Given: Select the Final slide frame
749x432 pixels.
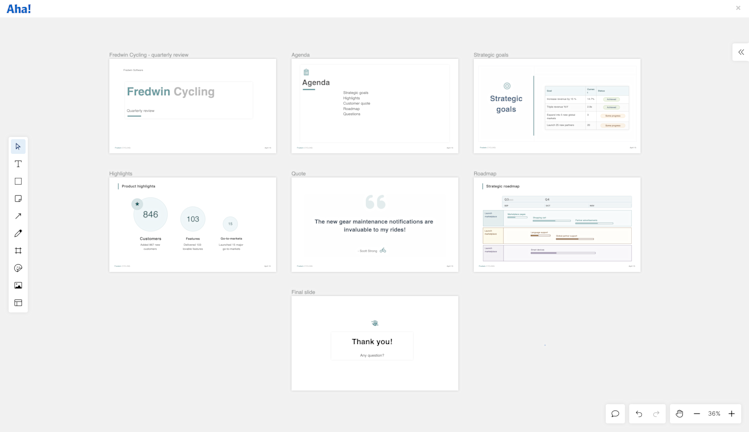Looking at the screenshot, I should point(375,343).
